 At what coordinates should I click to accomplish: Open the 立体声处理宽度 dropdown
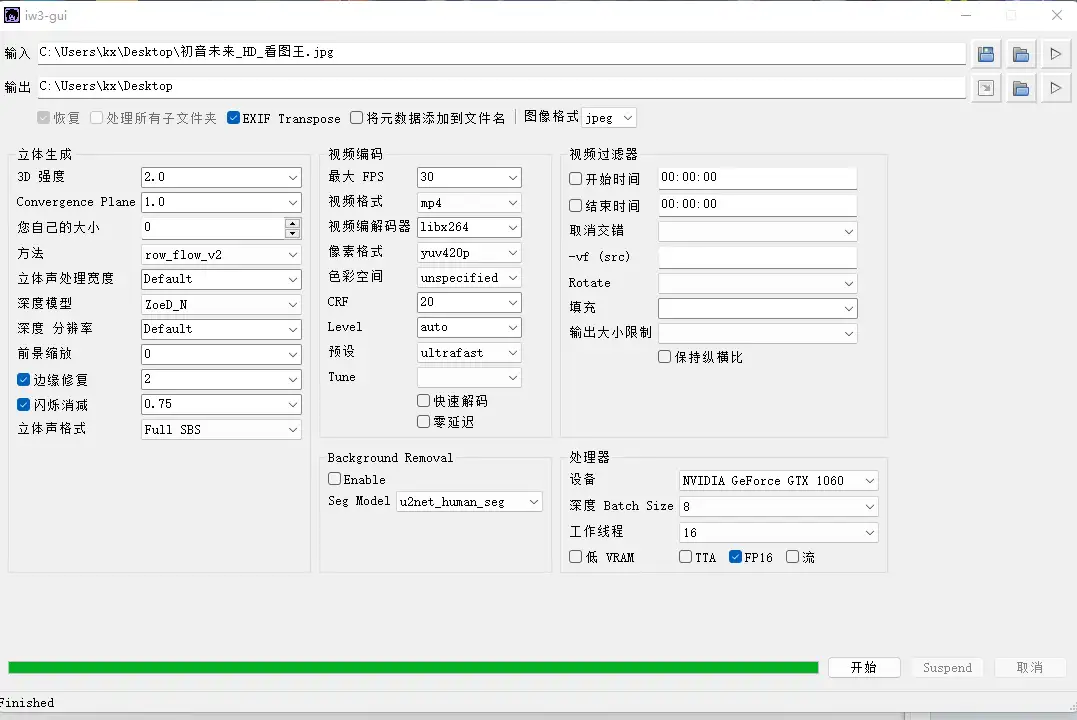(221, 279)
